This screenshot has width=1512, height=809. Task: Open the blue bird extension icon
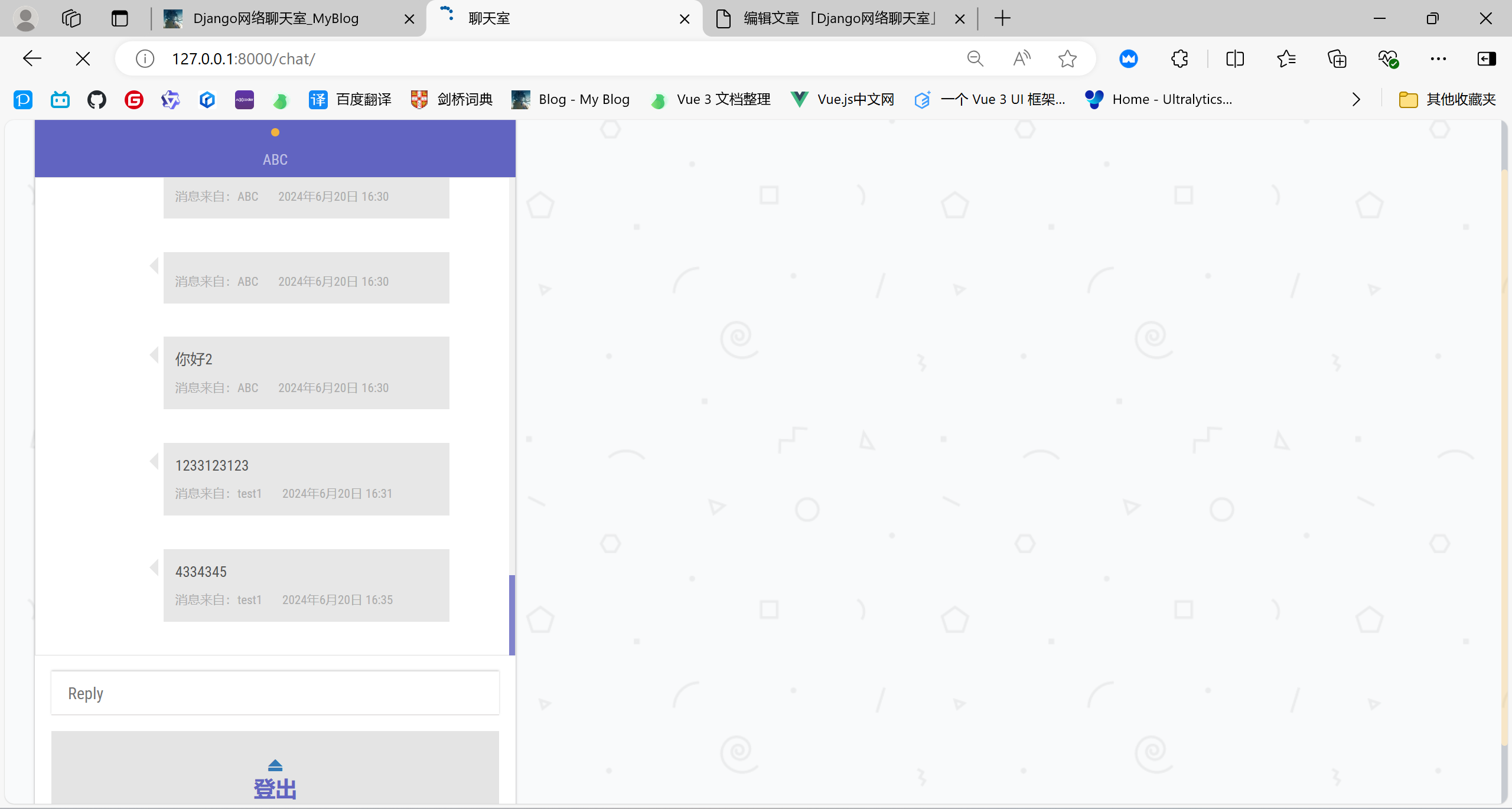(1129, 58)
